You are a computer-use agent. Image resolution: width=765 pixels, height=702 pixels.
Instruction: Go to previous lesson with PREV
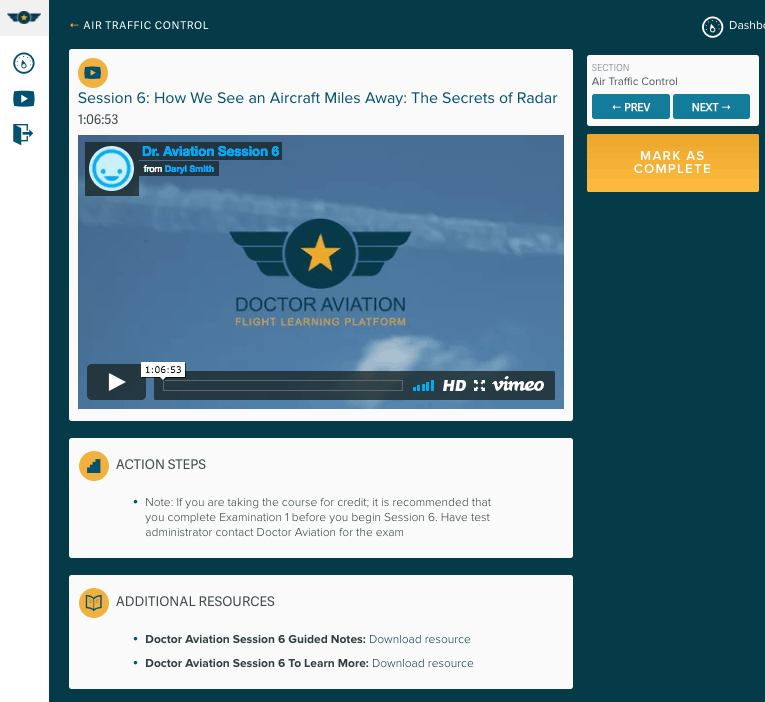(630, 107)
